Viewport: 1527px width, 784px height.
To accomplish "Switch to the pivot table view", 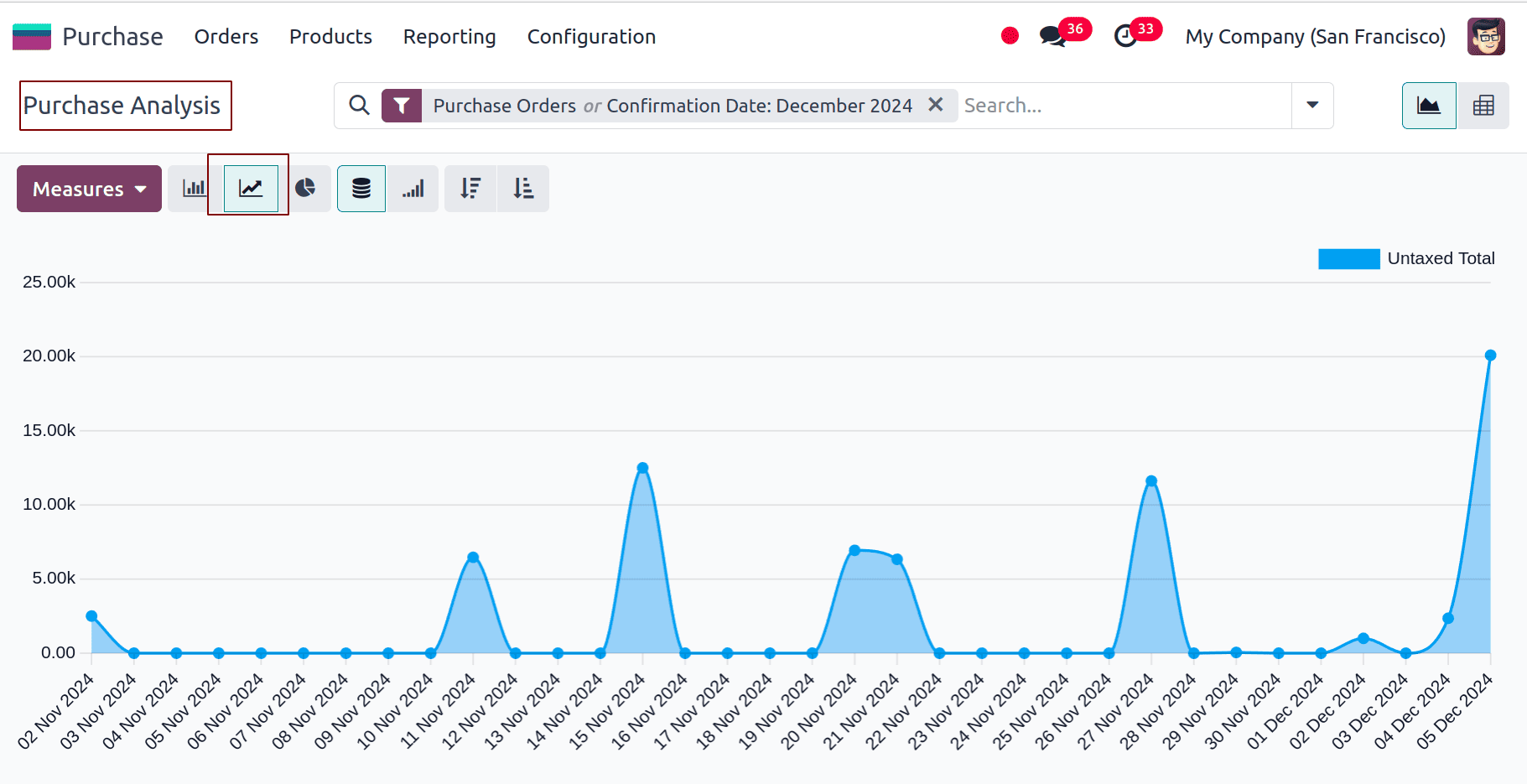I will coord(1483,106).
